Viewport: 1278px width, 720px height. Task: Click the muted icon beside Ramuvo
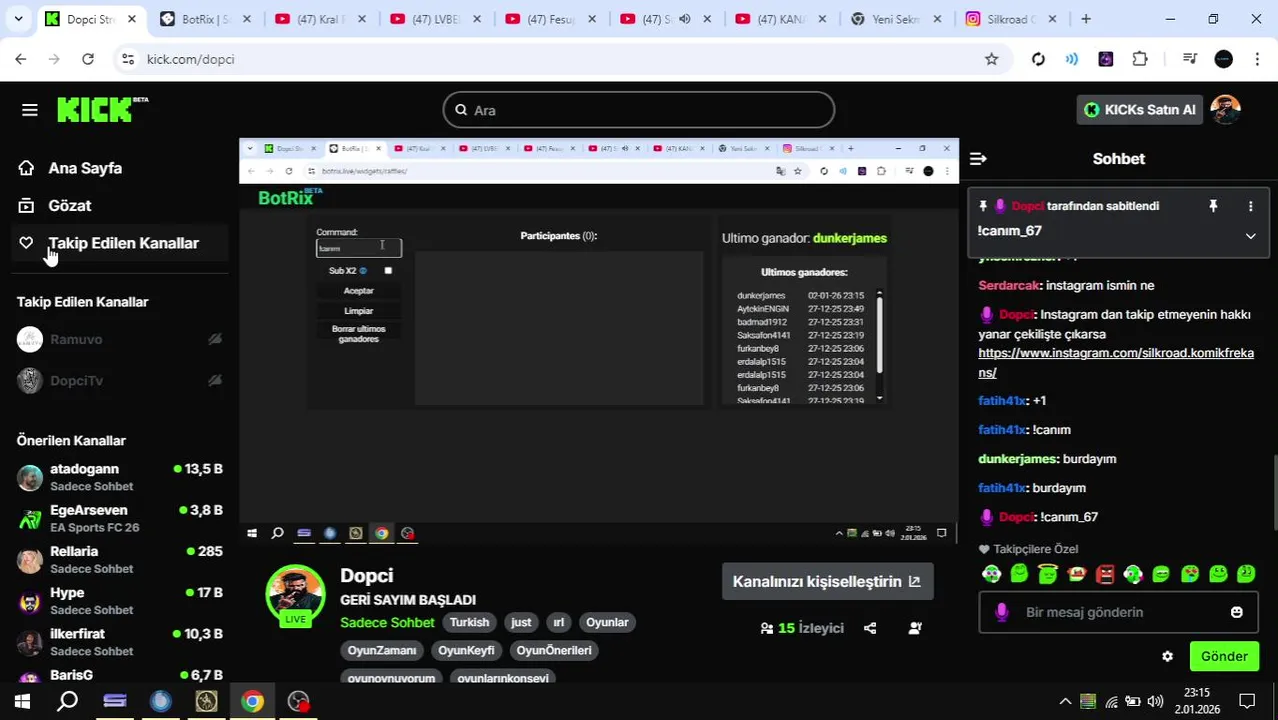(x=214, y=339)
